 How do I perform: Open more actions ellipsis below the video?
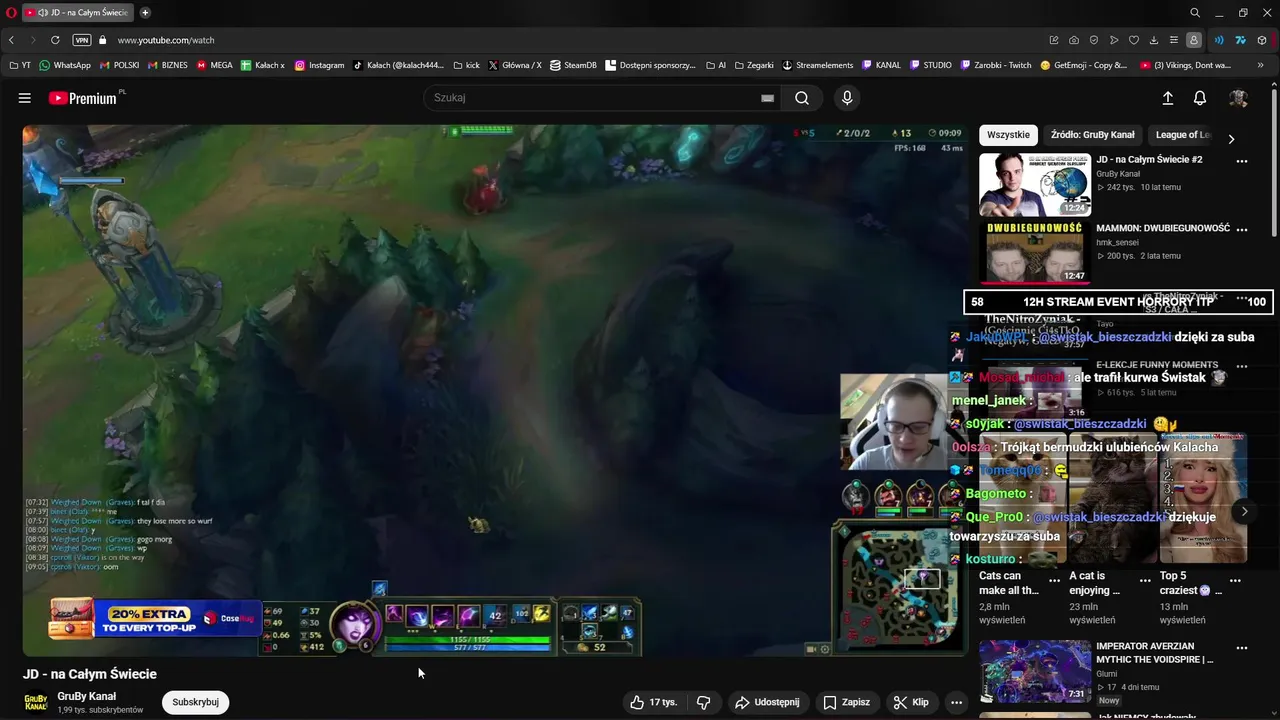coord(956,702)
